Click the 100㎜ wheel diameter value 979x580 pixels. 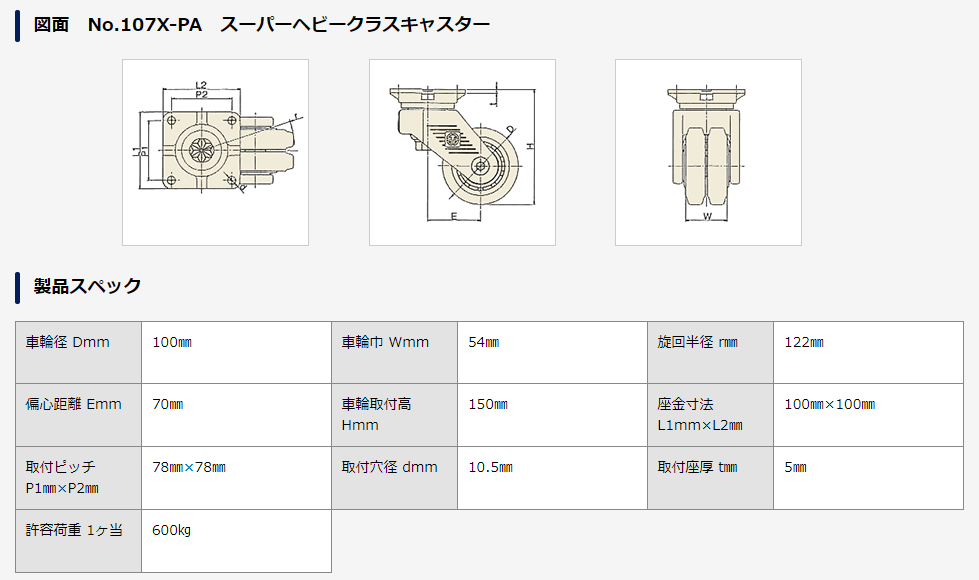pos(172,342)
